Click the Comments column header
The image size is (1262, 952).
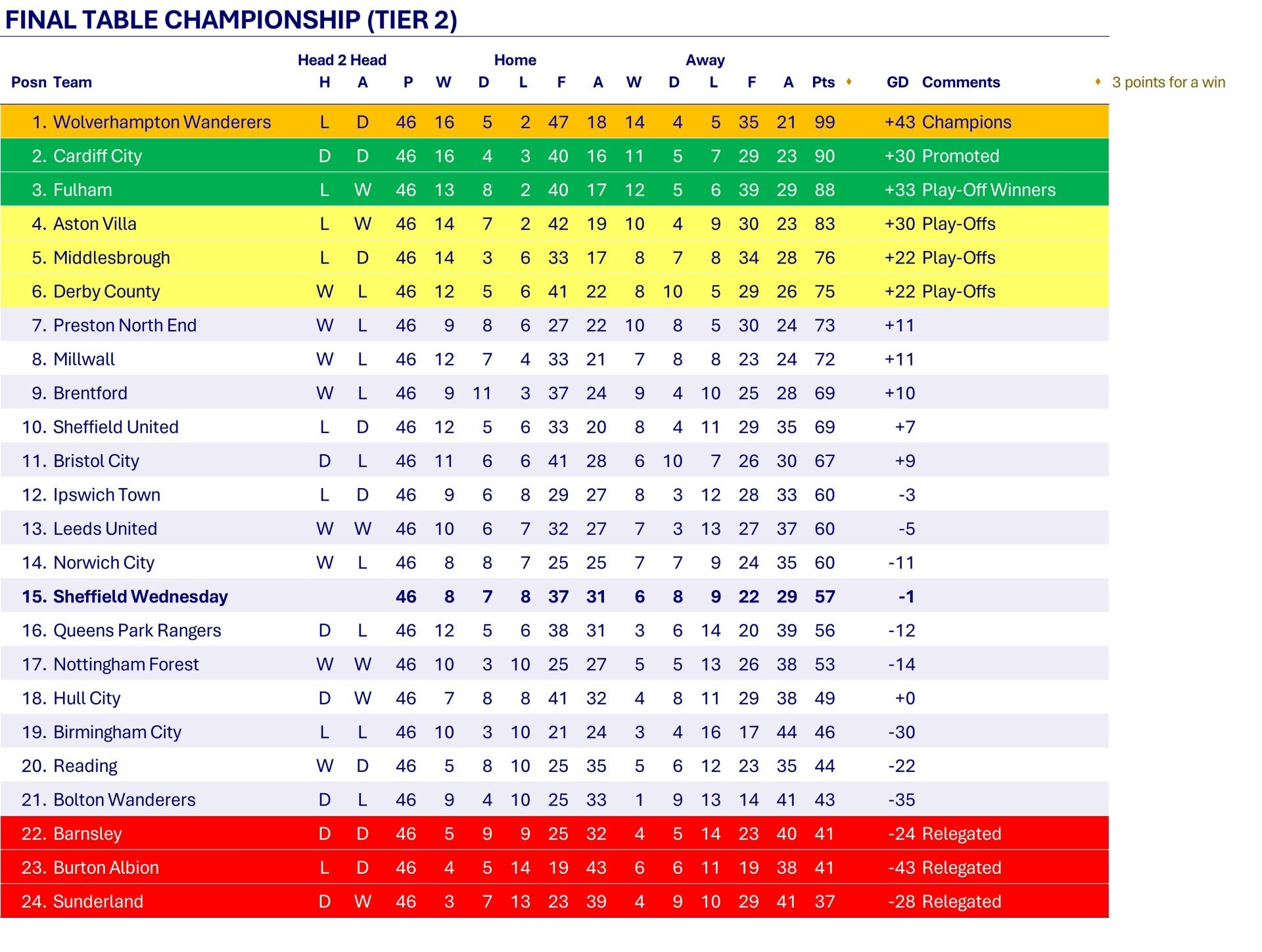[x=960, y=82]
